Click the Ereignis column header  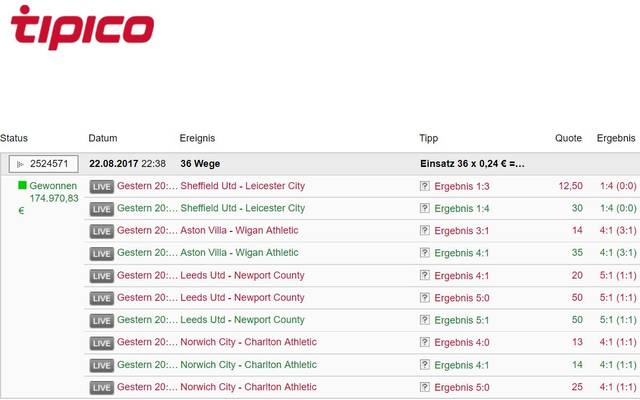pos(197,138)
